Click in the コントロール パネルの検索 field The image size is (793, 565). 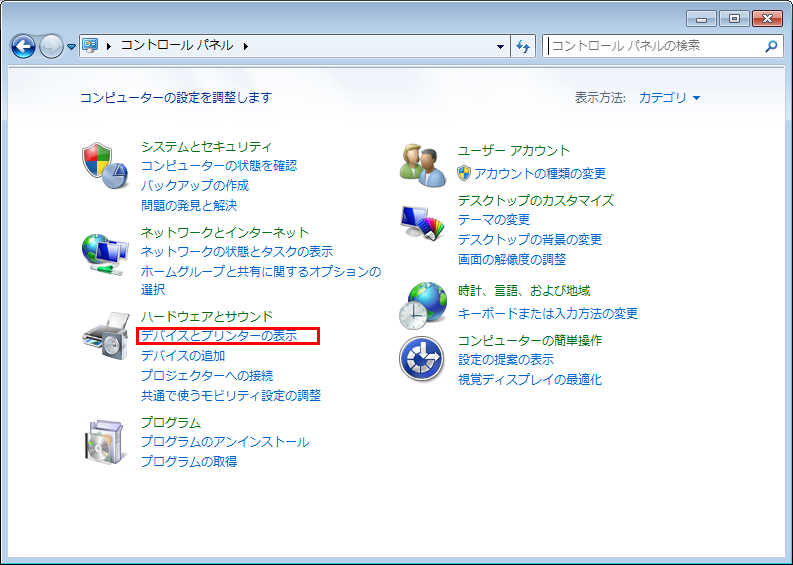(x=650, y=46)
